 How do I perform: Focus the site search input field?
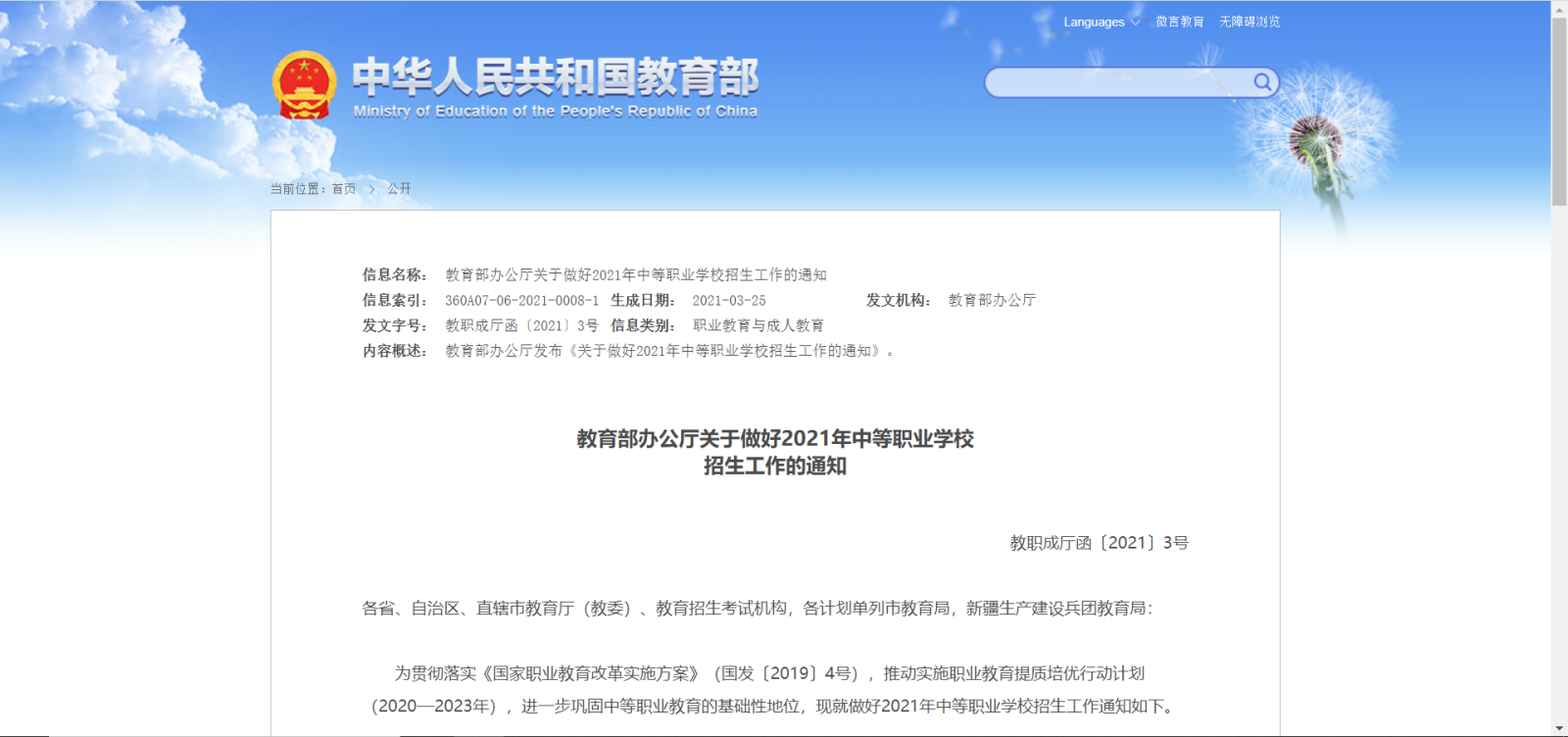click(1117, 82)
